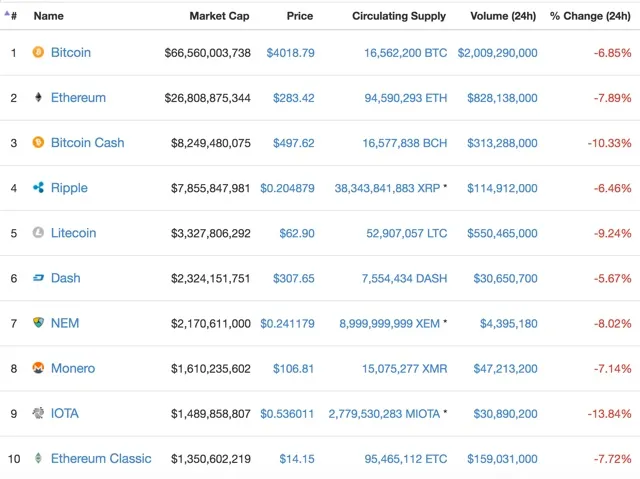Open the Ethereum Classic page link
The width and height of the screenshot is (640, 479).
pyautogui.click(x=101, y=458)
